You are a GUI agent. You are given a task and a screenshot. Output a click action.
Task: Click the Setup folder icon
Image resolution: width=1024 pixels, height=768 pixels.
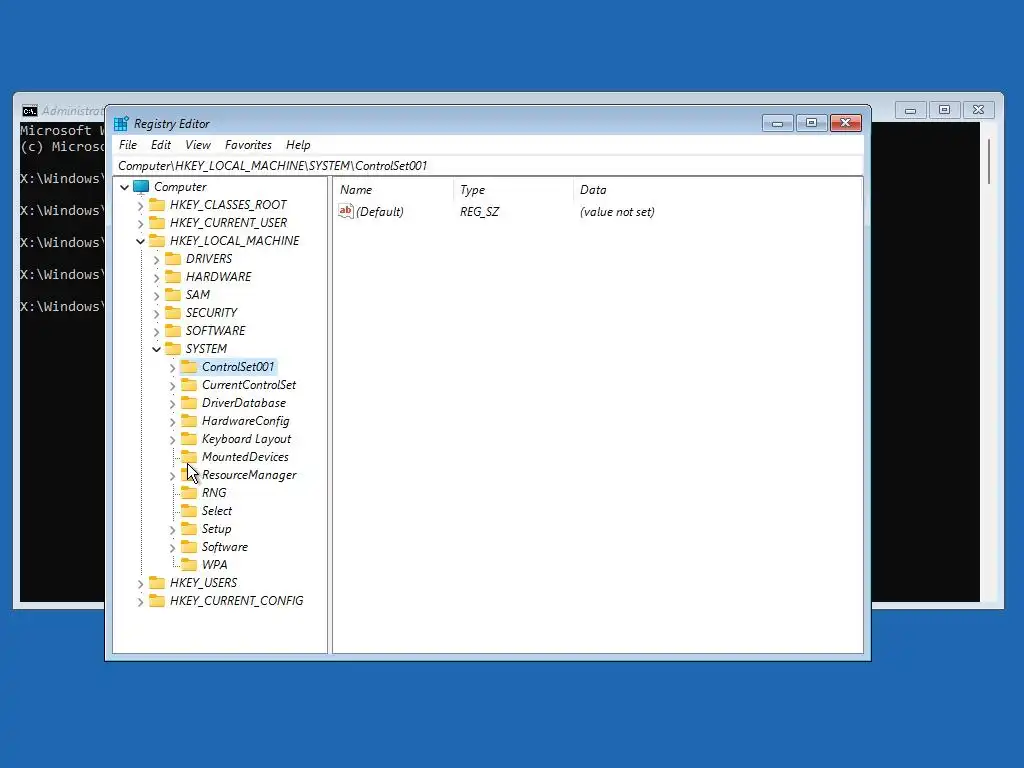[189, 528]
